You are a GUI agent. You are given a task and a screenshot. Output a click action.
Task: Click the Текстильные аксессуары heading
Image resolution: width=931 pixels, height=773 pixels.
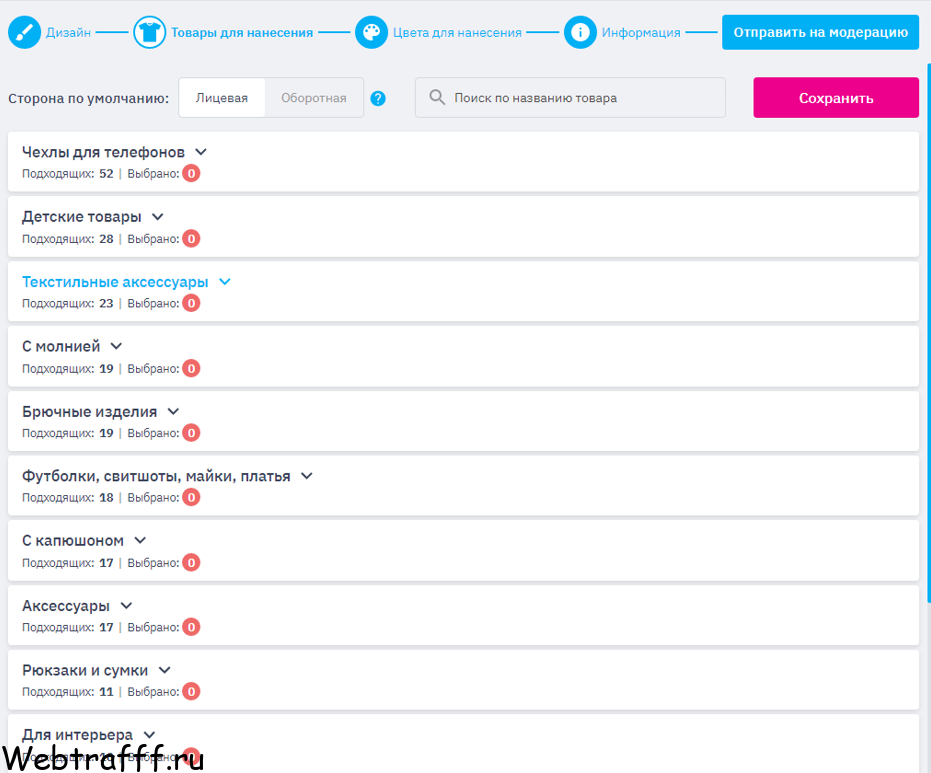pyautogui.click(x=115, y=281)
